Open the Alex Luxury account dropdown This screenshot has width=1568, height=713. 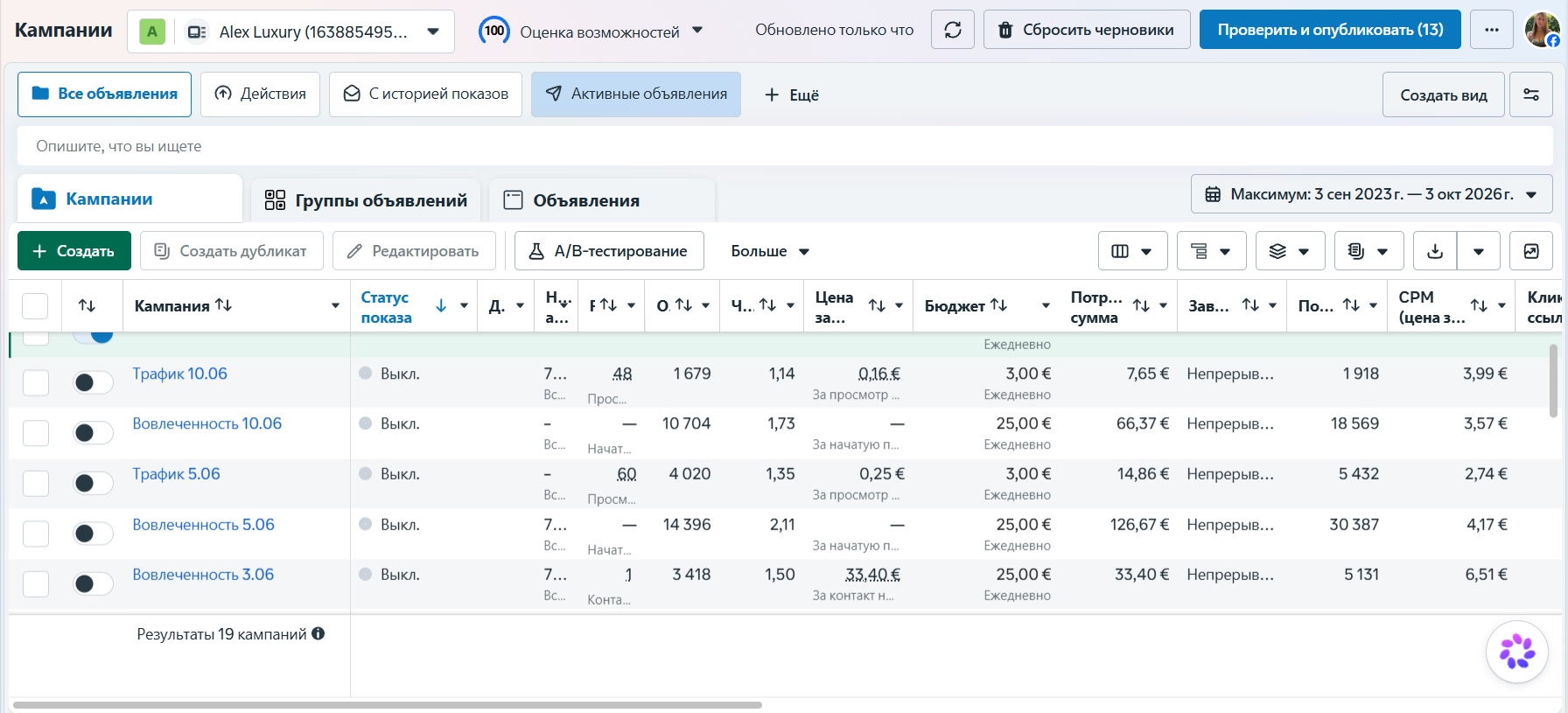[290, 31]
